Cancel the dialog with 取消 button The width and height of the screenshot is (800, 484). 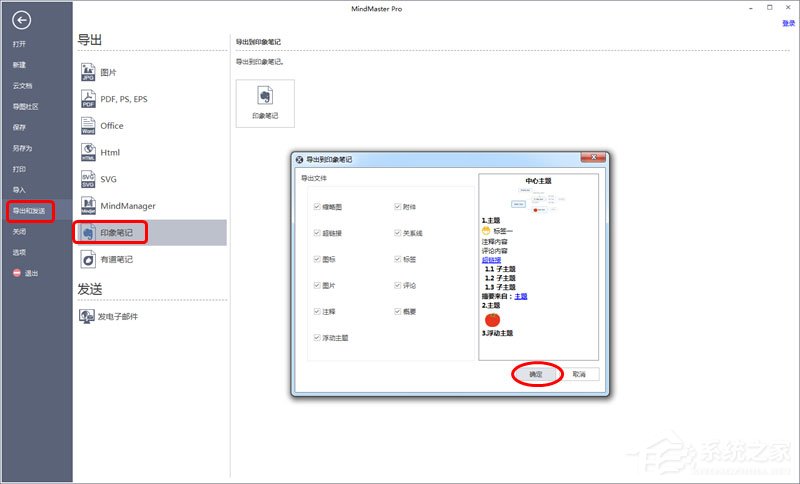point(579,374)
